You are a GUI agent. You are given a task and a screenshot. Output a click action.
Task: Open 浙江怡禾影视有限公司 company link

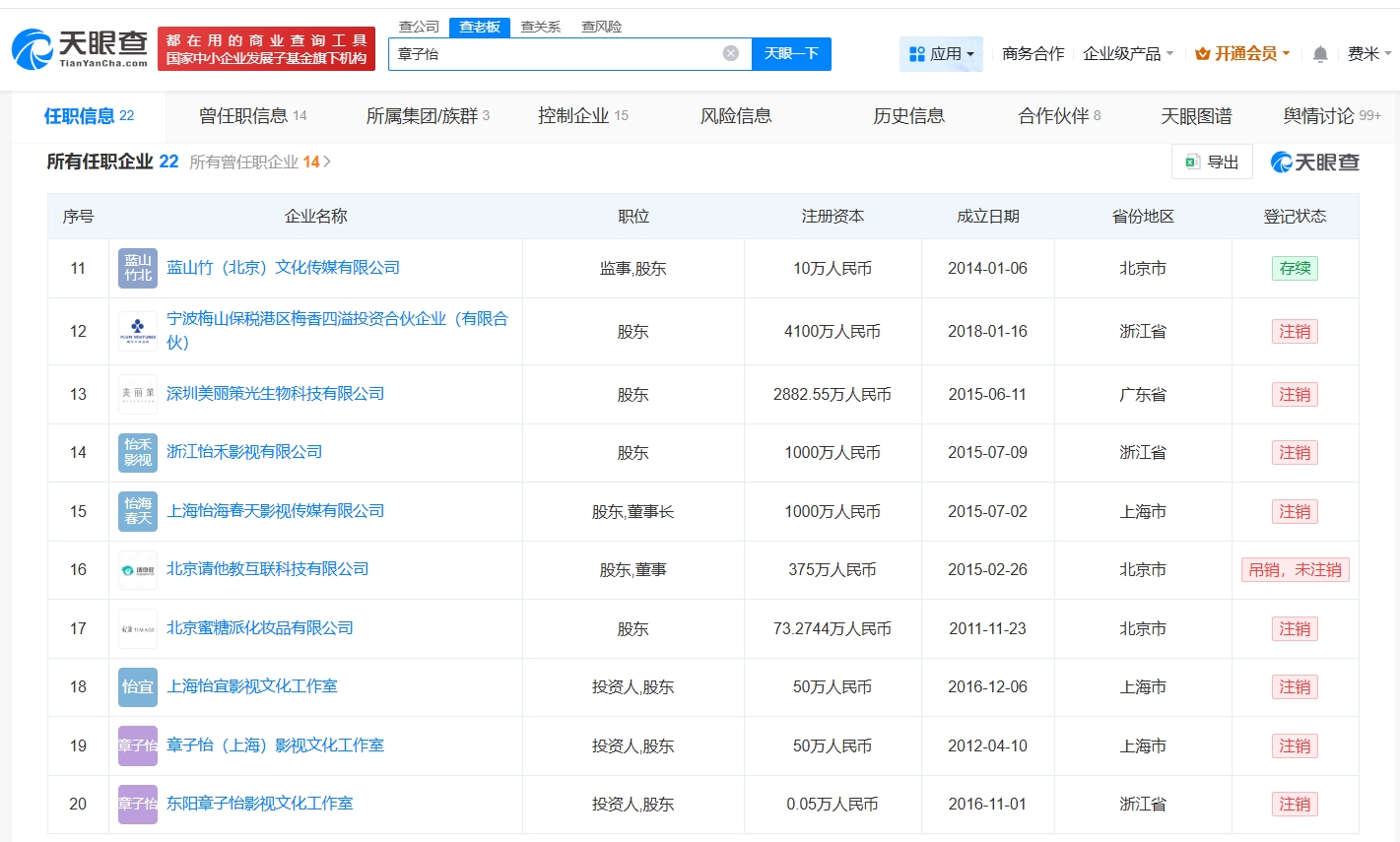click(244, 452)
